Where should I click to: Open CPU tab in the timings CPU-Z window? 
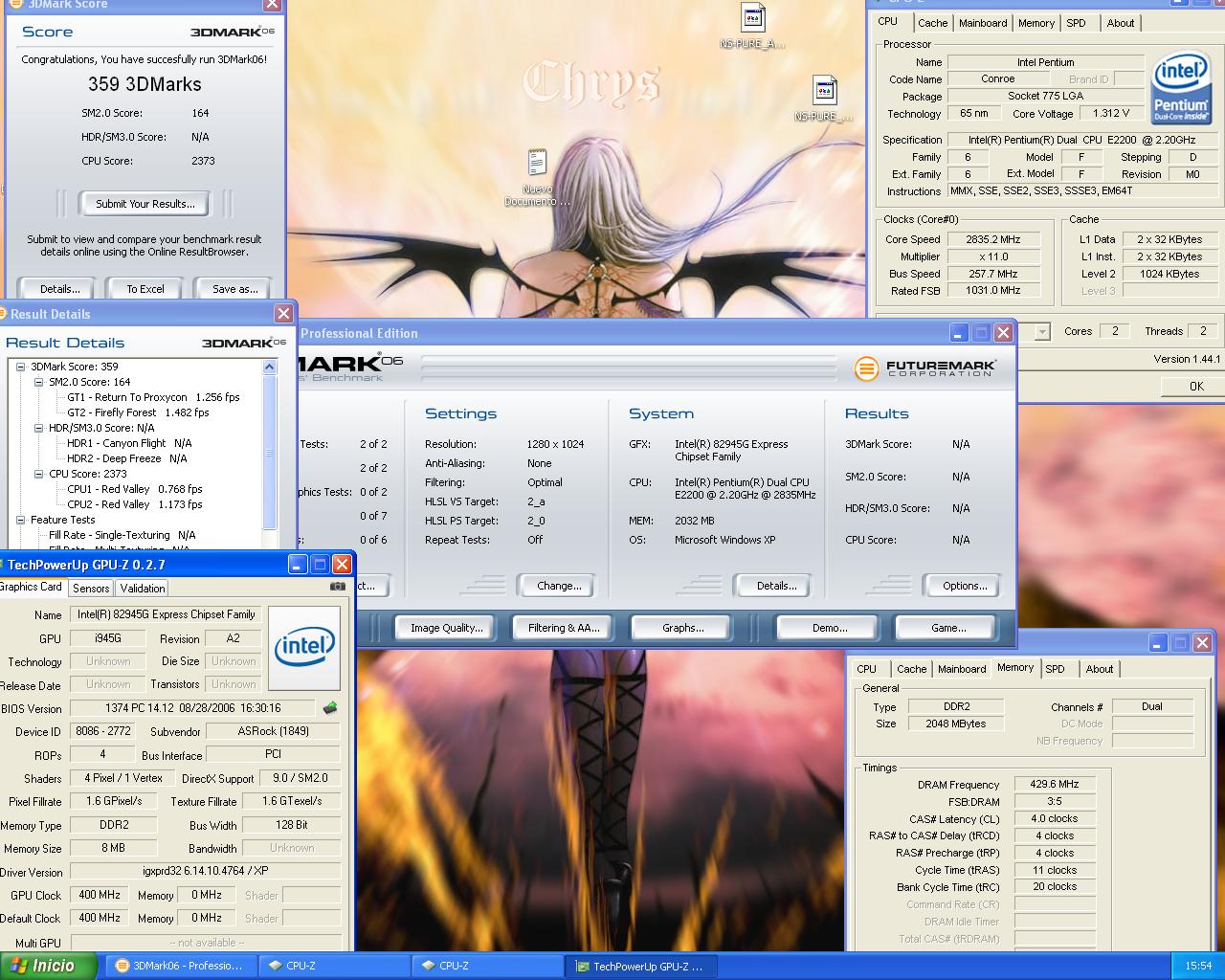click(x=866, y=669)
